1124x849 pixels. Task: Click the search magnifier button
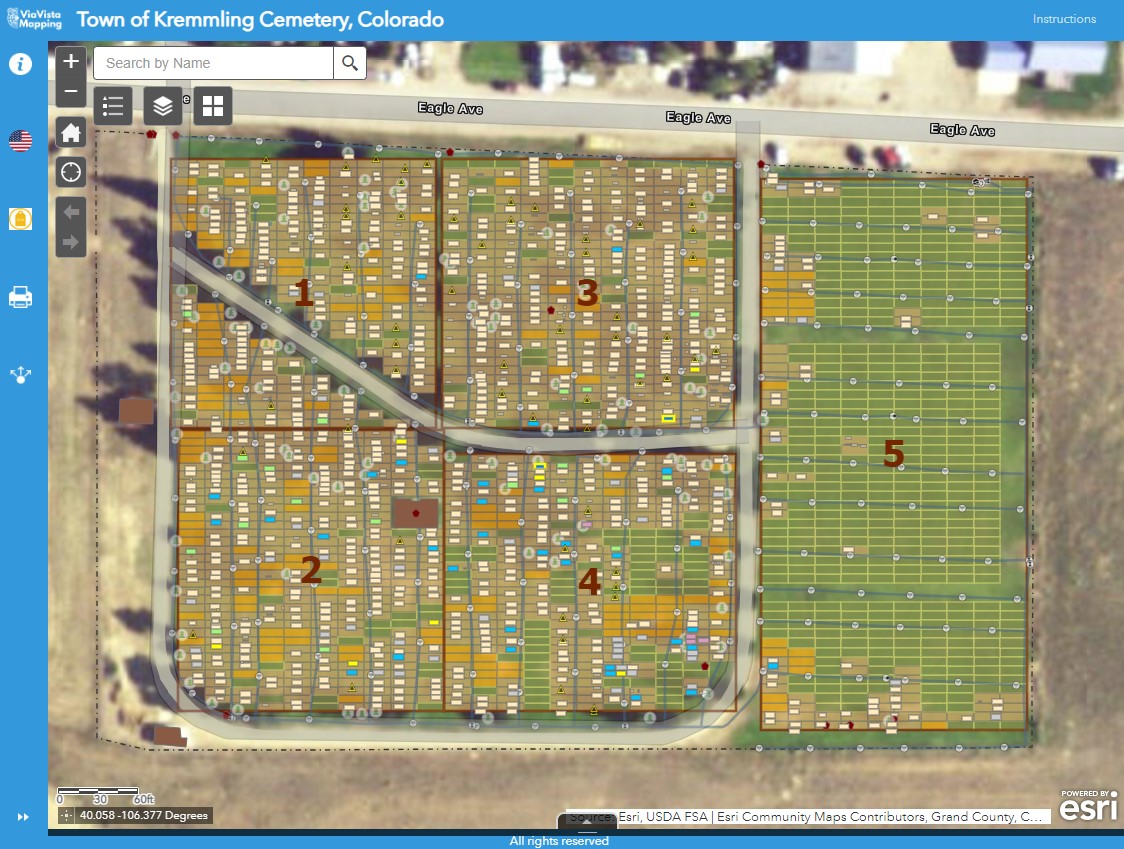pyautogui.click(x=349, y=62)
